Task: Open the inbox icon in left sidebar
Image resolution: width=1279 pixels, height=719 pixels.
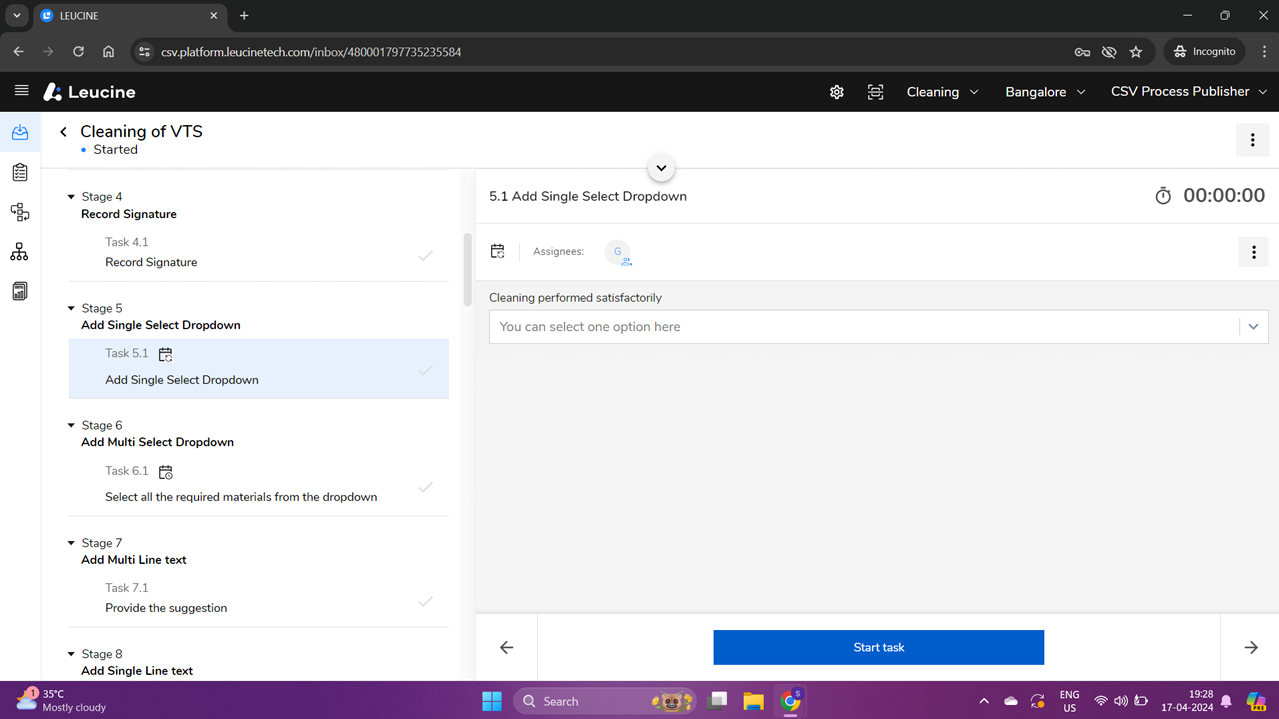Action: 20,133
